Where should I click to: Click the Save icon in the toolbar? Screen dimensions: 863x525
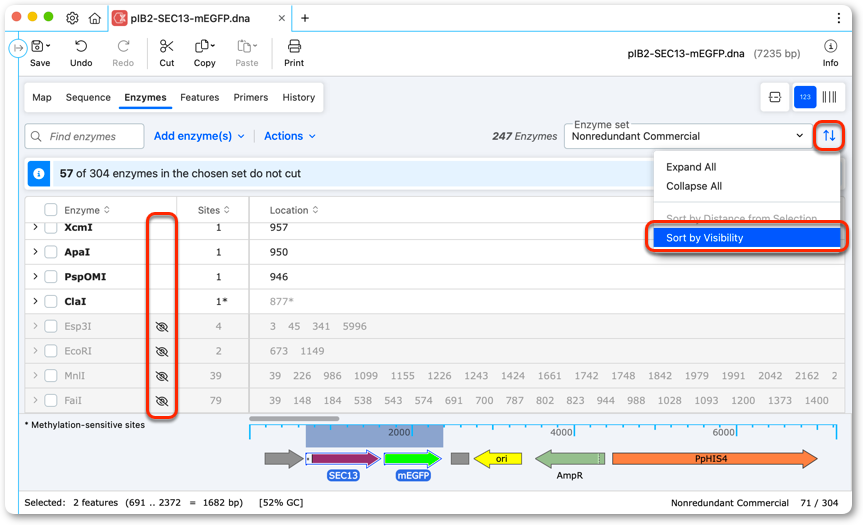pyautogui.click(x=38, y=46)
